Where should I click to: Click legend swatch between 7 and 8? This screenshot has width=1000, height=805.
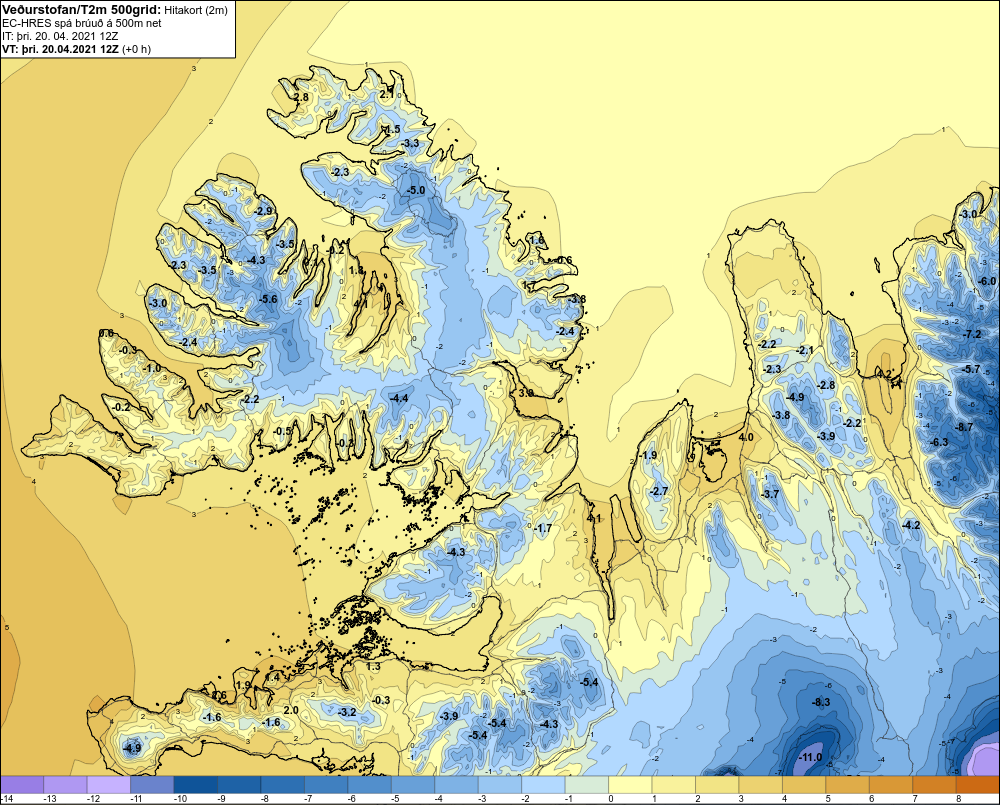934,784
